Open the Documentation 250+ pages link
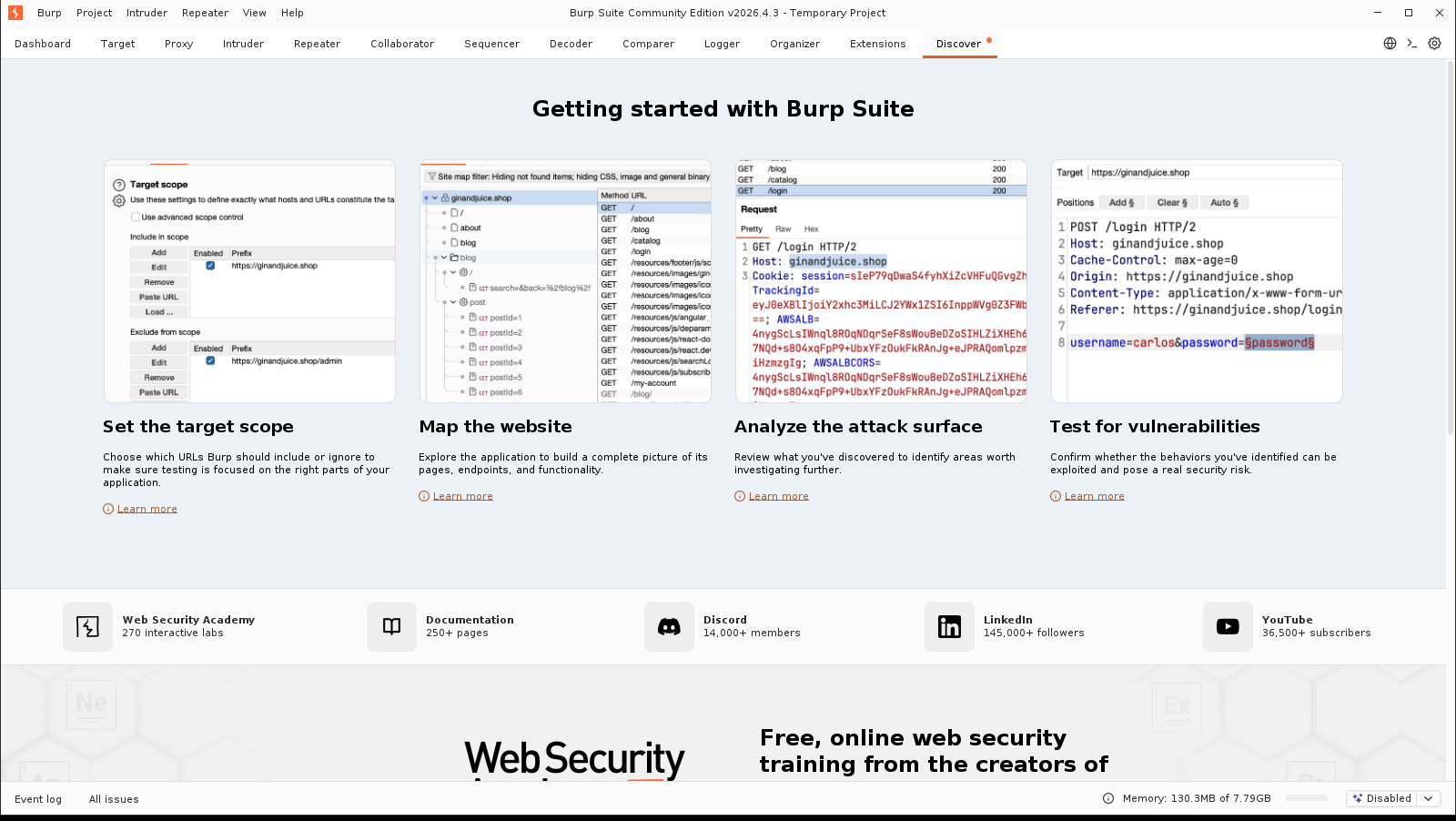The image size is (1456, 821). click(470, 626)
